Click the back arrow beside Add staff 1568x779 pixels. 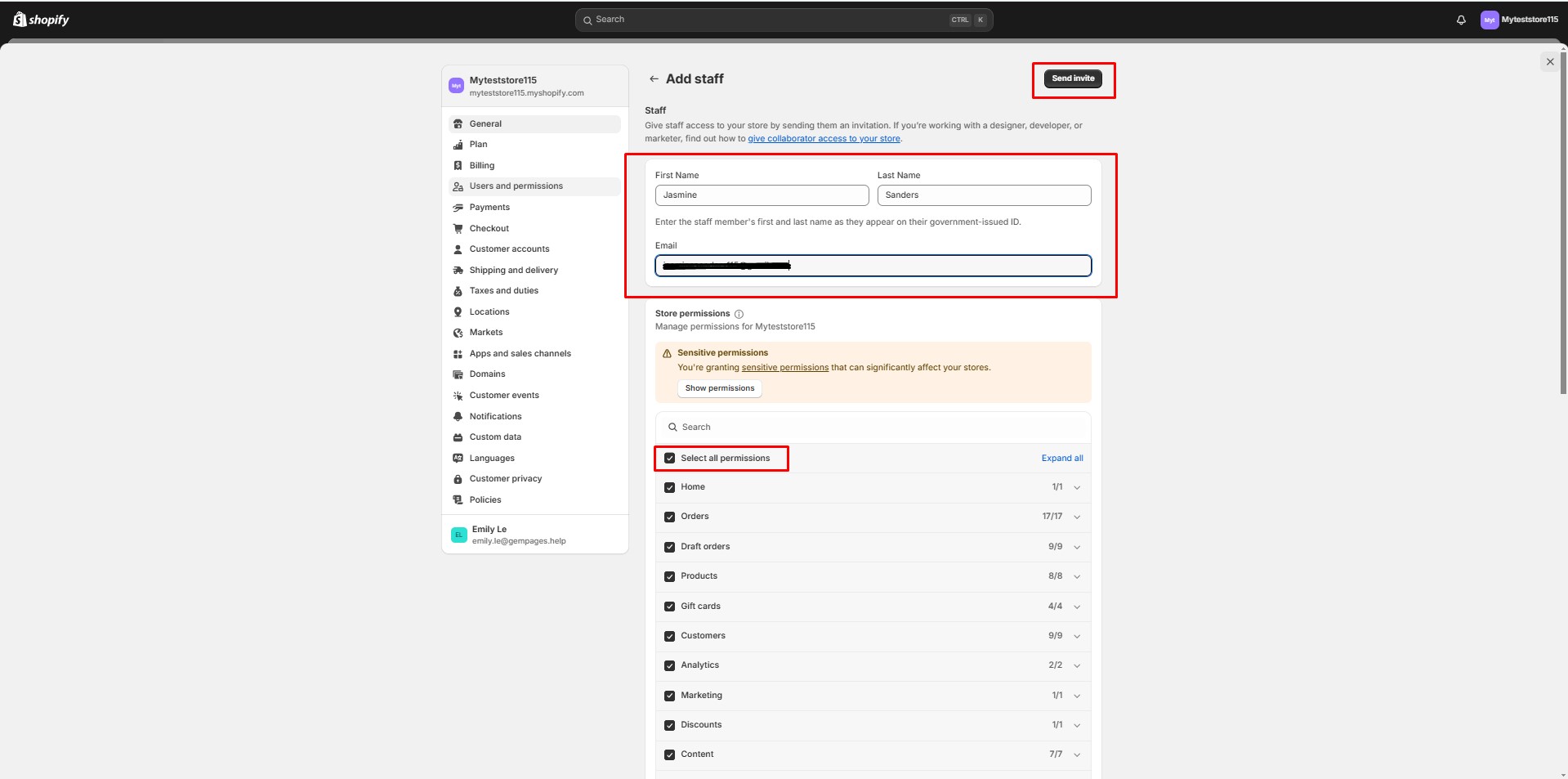(654, 79)
